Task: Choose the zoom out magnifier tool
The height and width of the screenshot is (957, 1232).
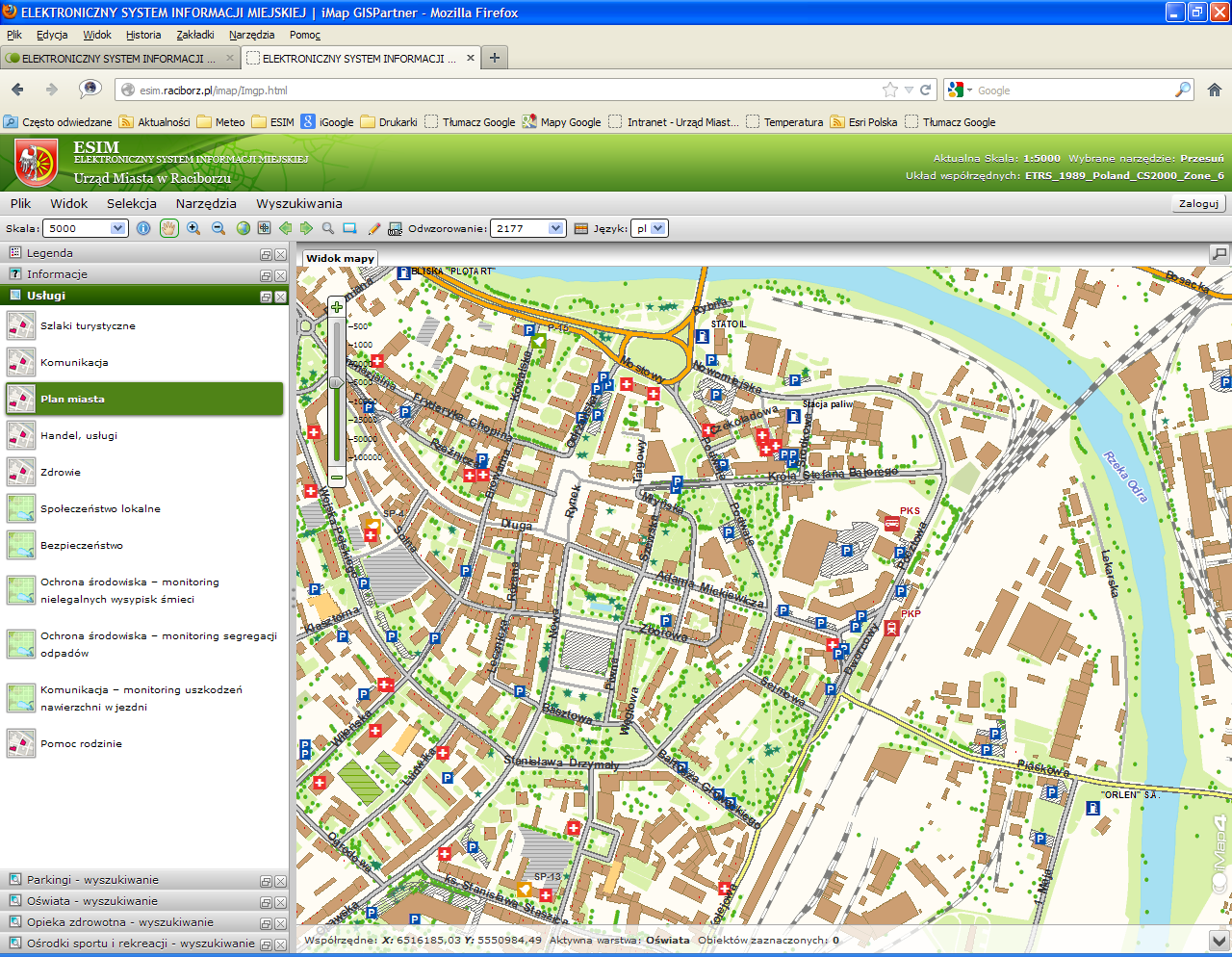Action: [x=218, y=228]
